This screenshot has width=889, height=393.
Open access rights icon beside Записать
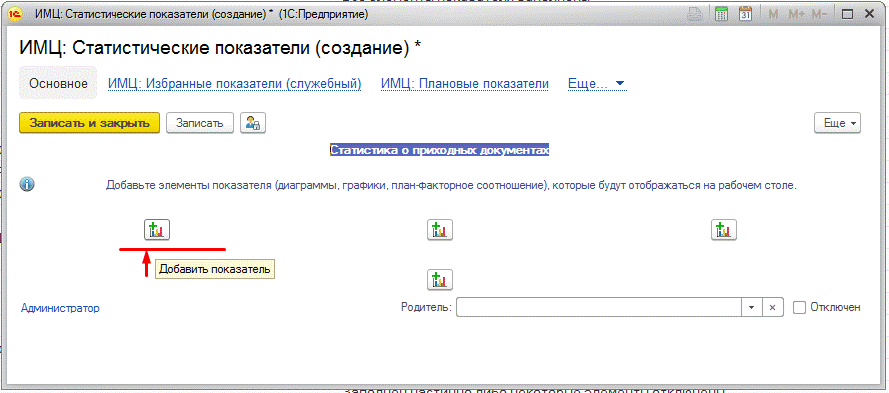pyautogui.click(x=253, y=123)
